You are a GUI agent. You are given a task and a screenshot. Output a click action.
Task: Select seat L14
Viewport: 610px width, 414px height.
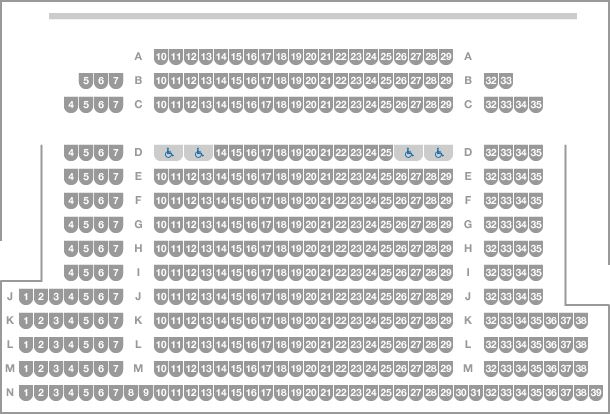coord(221,345)
